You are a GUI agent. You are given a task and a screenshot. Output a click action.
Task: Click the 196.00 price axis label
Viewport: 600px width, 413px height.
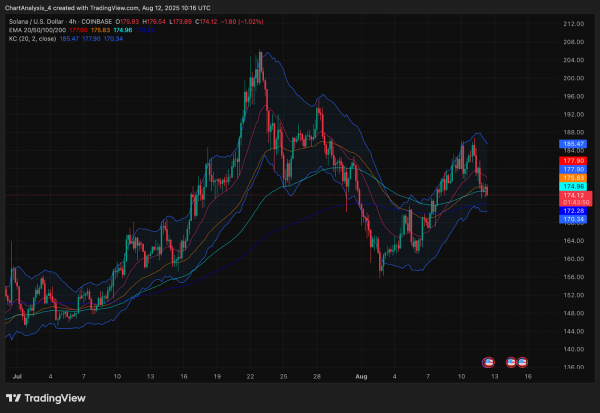point(574,96)
